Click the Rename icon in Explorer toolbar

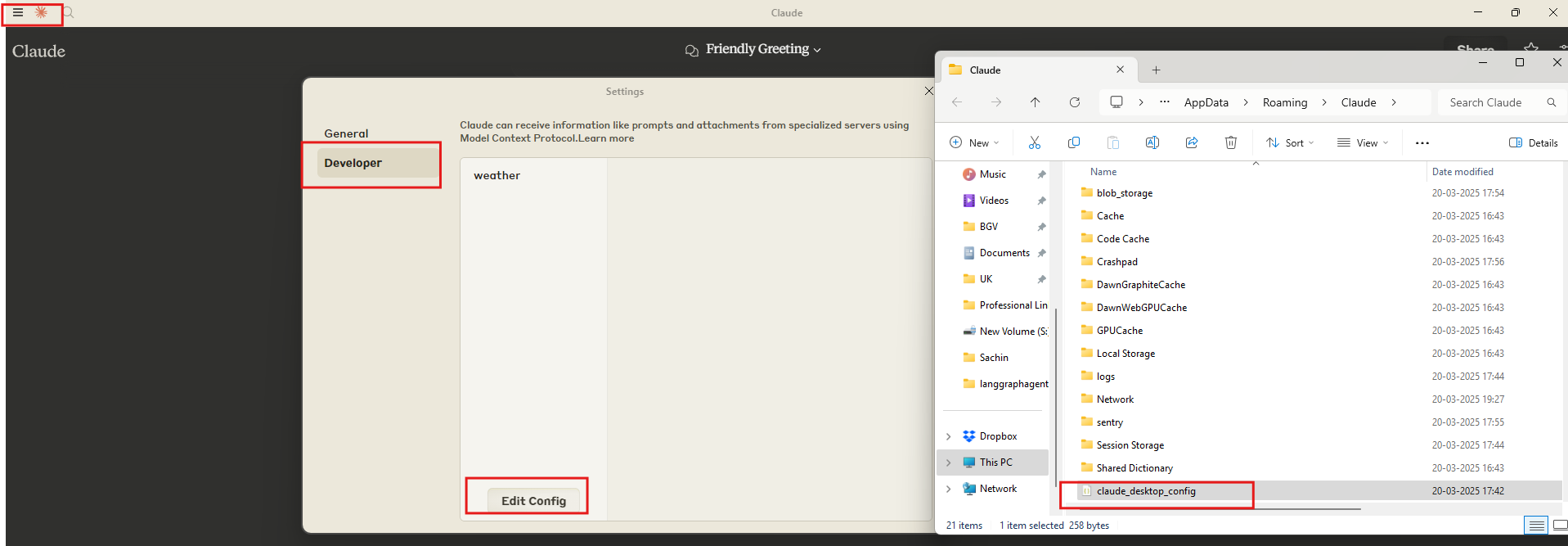[1152, 142]
